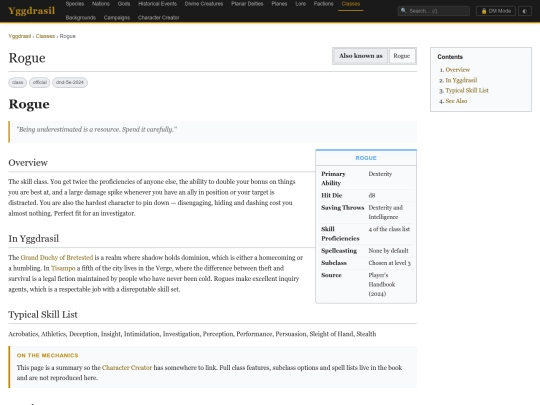Viewport: 540px width, 405px height.
Task: Click the 'class' tag pill
Action: pyautogui.click(x=18, y=82)
